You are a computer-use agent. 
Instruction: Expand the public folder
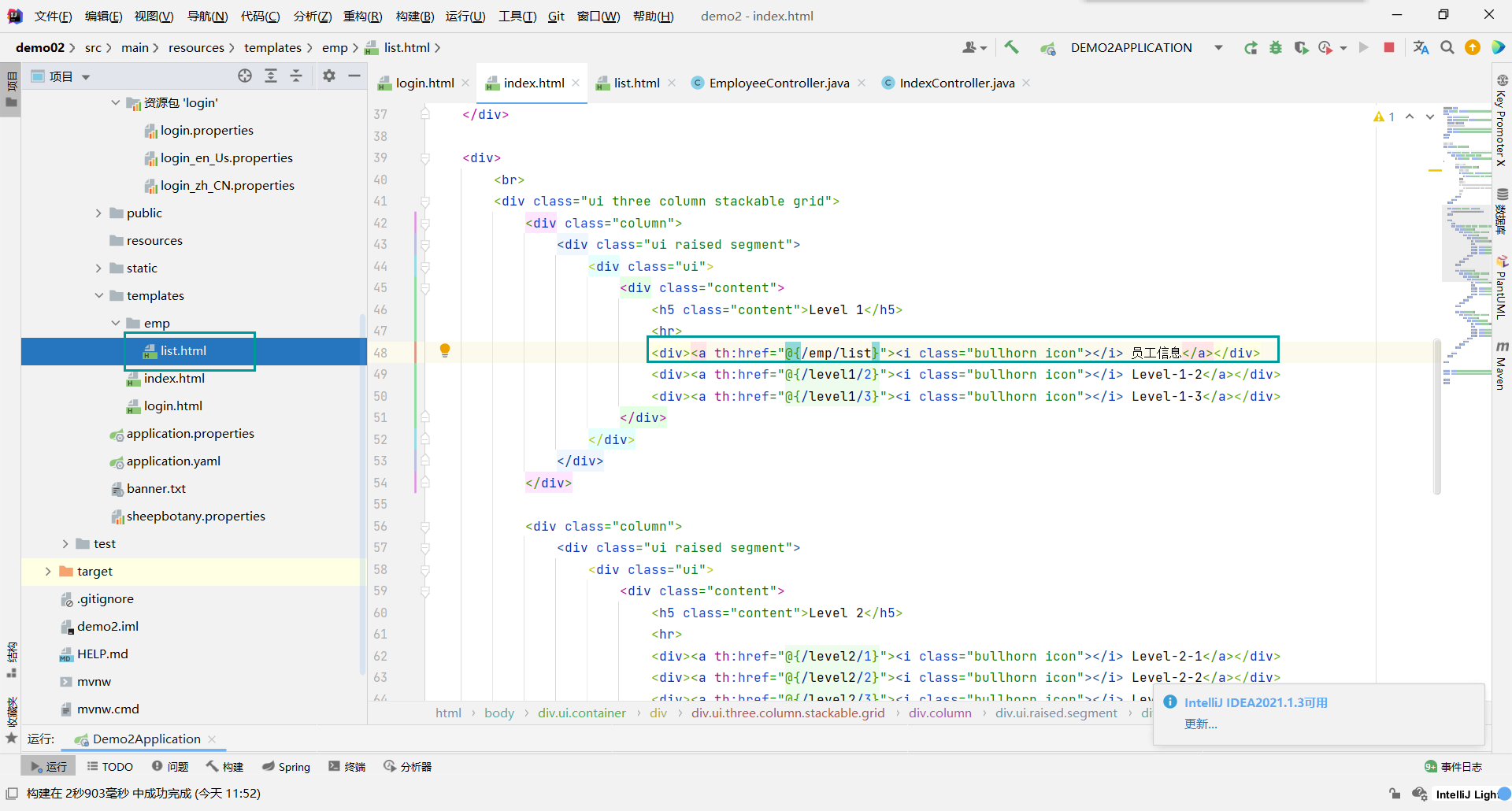point(98,213)
